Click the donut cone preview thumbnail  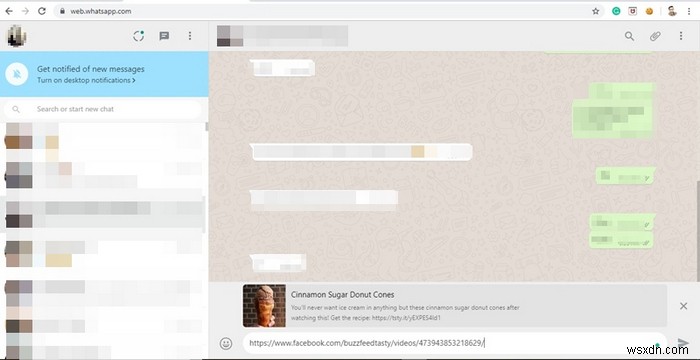click(264, 306)
